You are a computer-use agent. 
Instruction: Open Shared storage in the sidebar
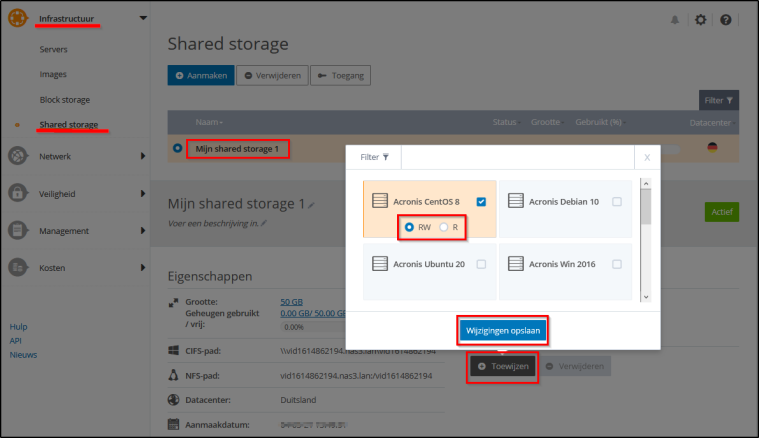69,124
